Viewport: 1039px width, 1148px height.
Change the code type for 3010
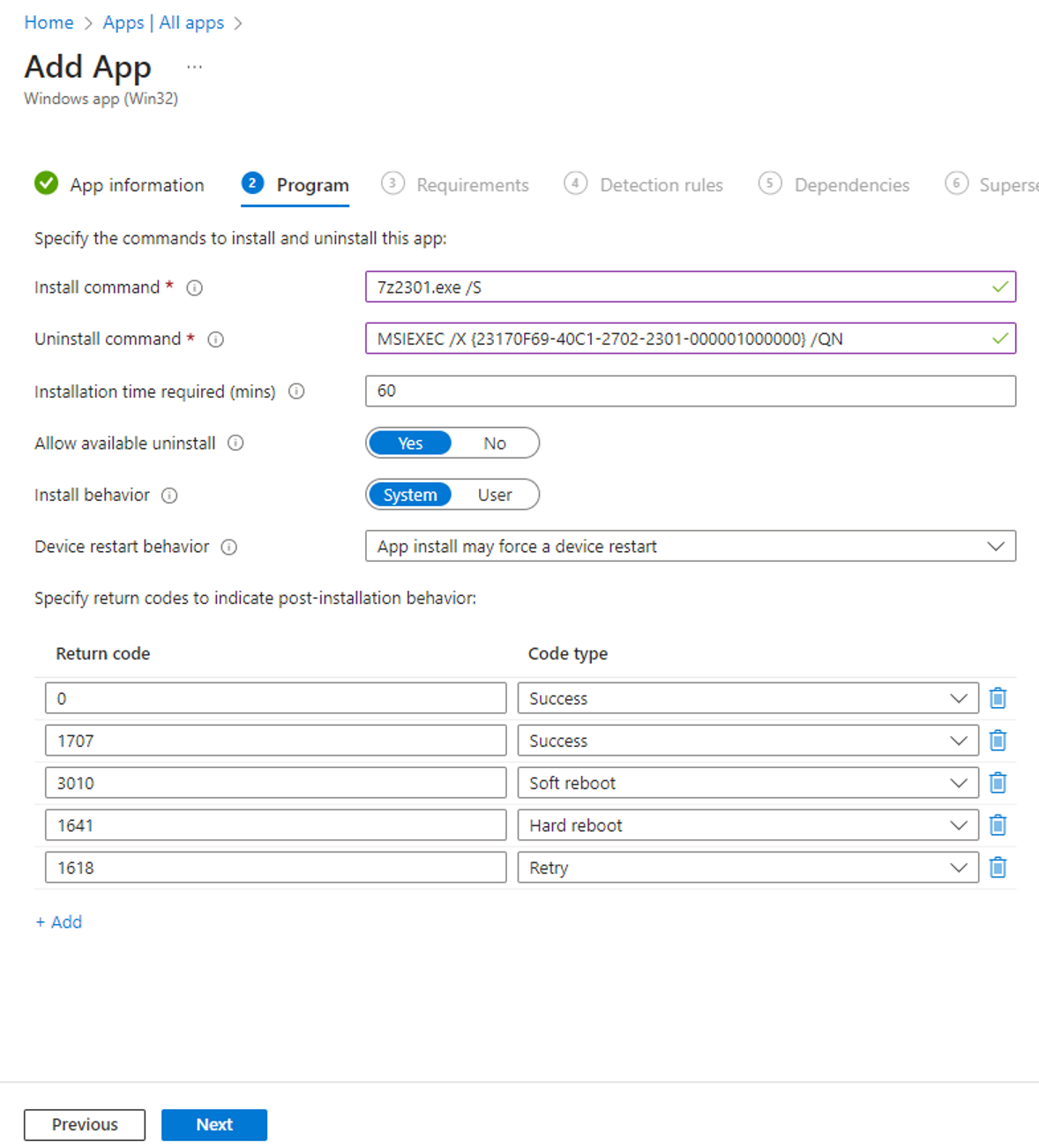tap(959, 782)
